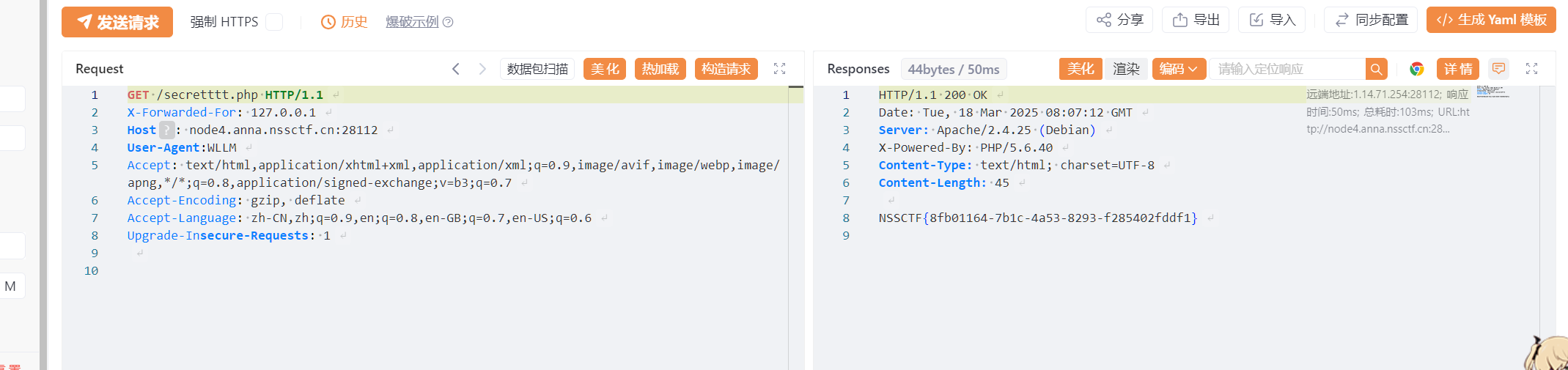Click the 导入 import button
This screenshot has width=1568, height=370.
point(1272,20)
